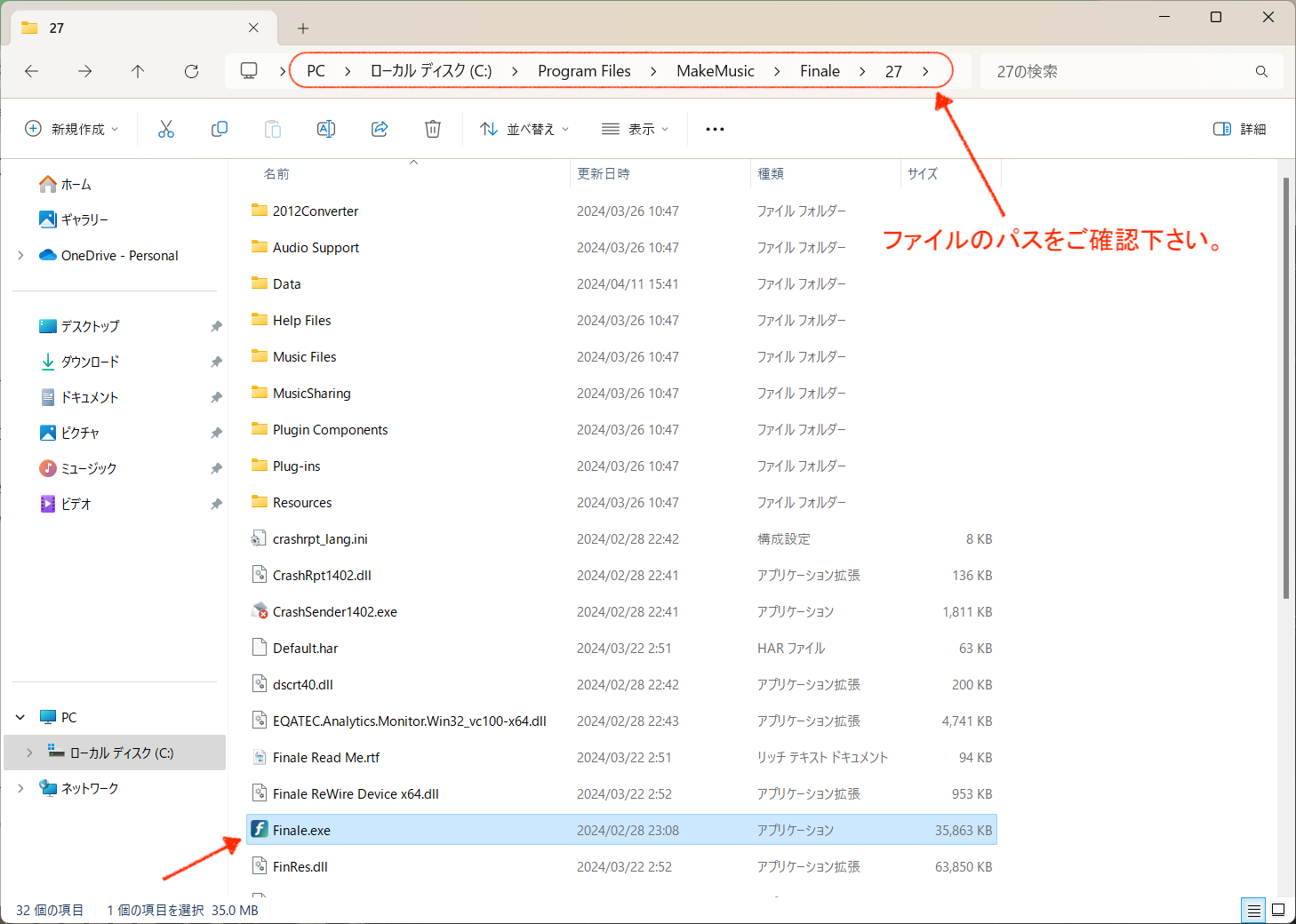Select Finale ReWire Device x64.dll
The width and height of the screenshot is (1296, 924).
pos(356,793)
